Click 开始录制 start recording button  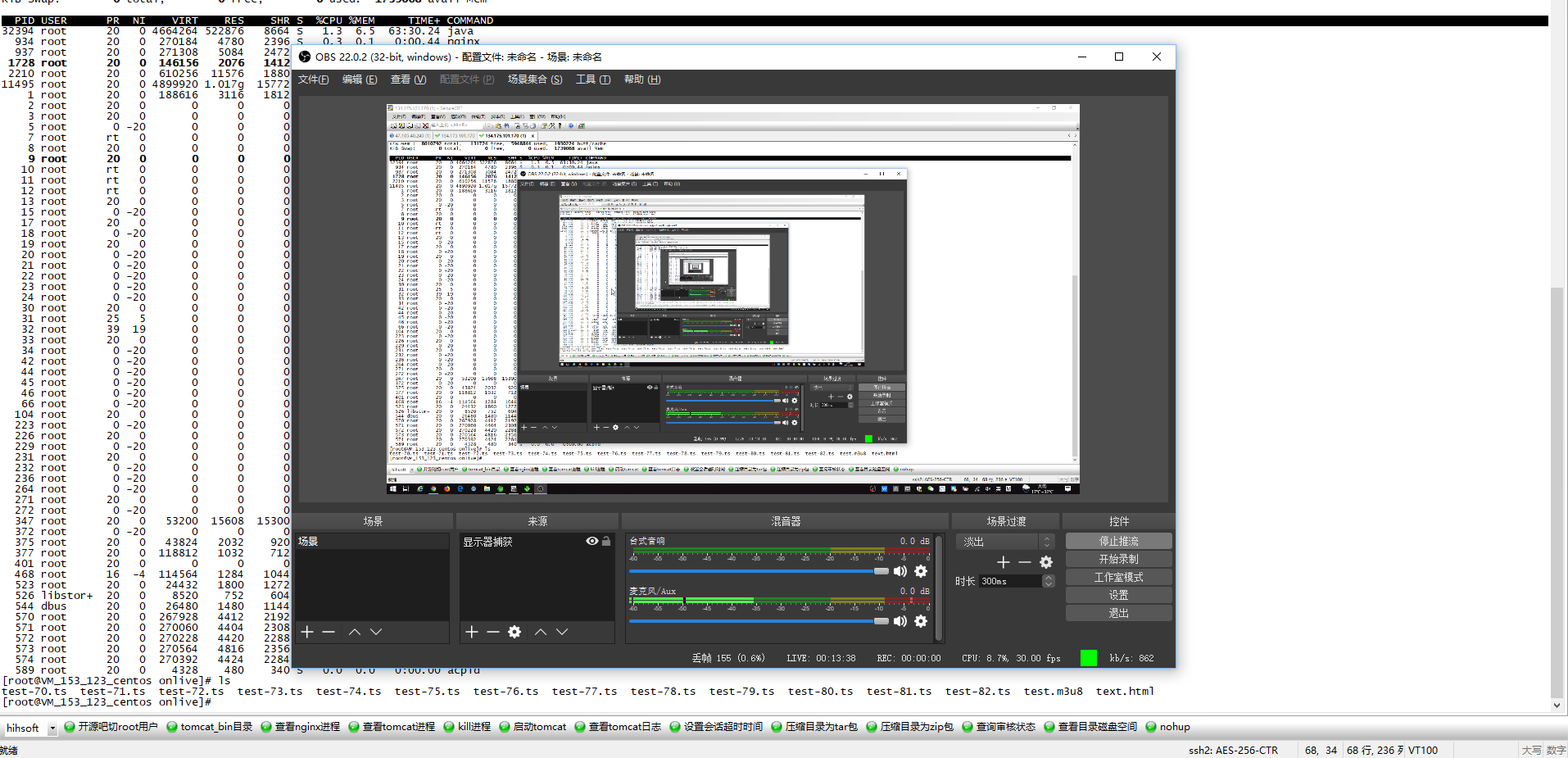click(x=1118, y=559)
